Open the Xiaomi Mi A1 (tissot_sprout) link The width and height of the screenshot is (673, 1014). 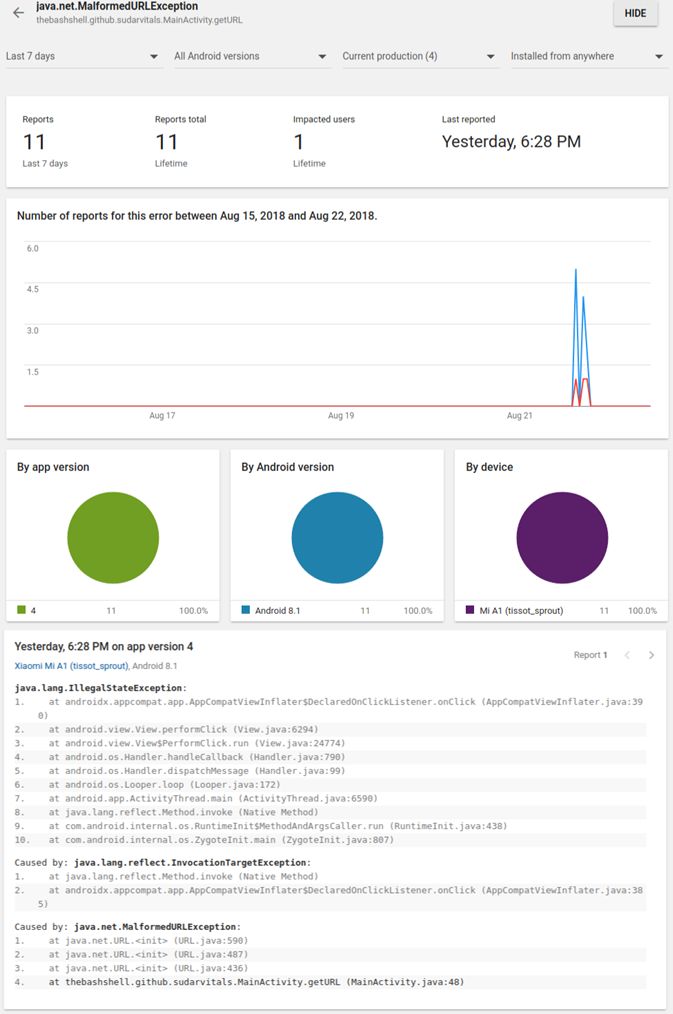71,665
